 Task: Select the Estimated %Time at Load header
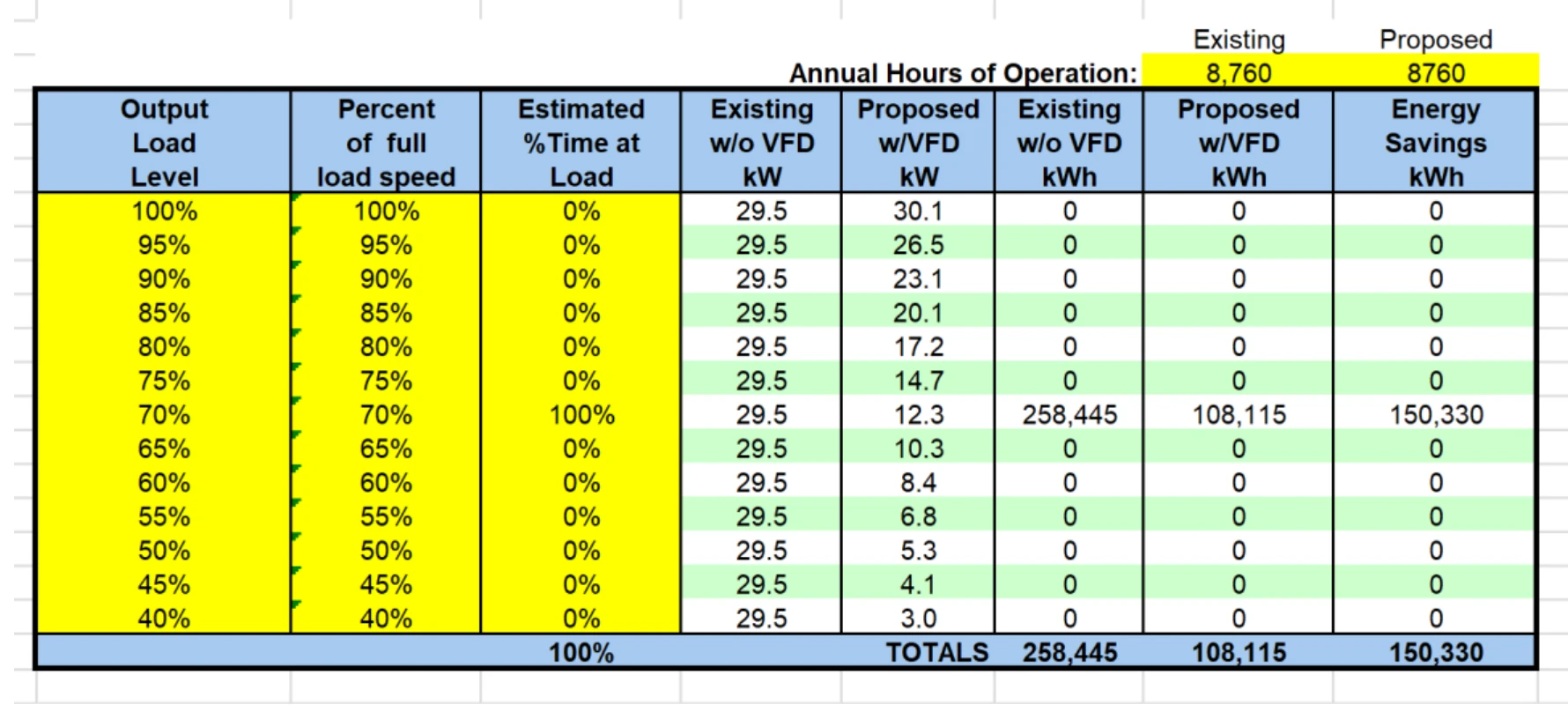(581, 142)
